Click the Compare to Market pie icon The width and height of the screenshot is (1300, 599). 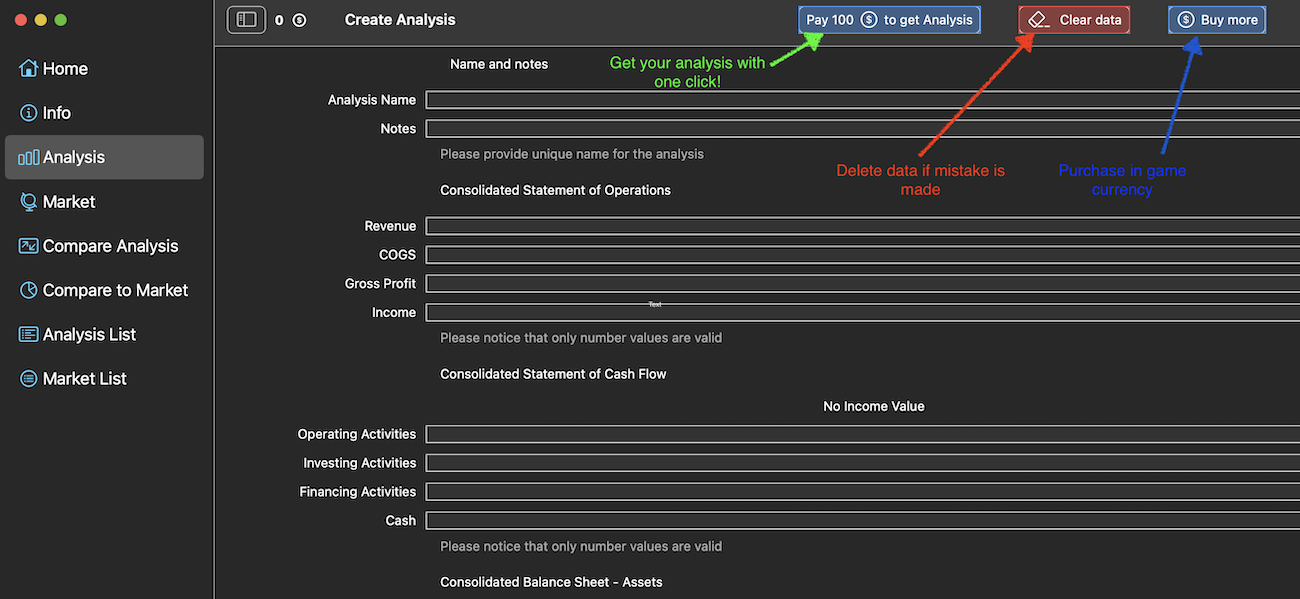click(29, 290)
